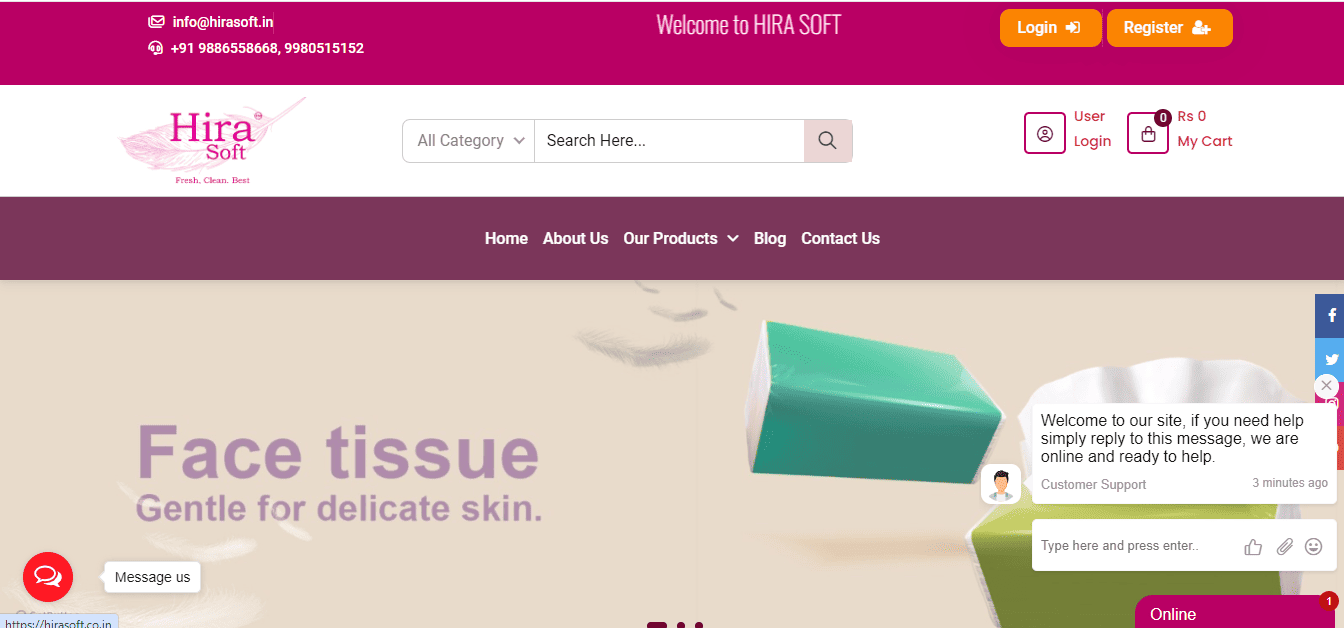The height and width of the screenshot is (628, 1344).
Task: Go to the About Us page
Action: point(575,238)
